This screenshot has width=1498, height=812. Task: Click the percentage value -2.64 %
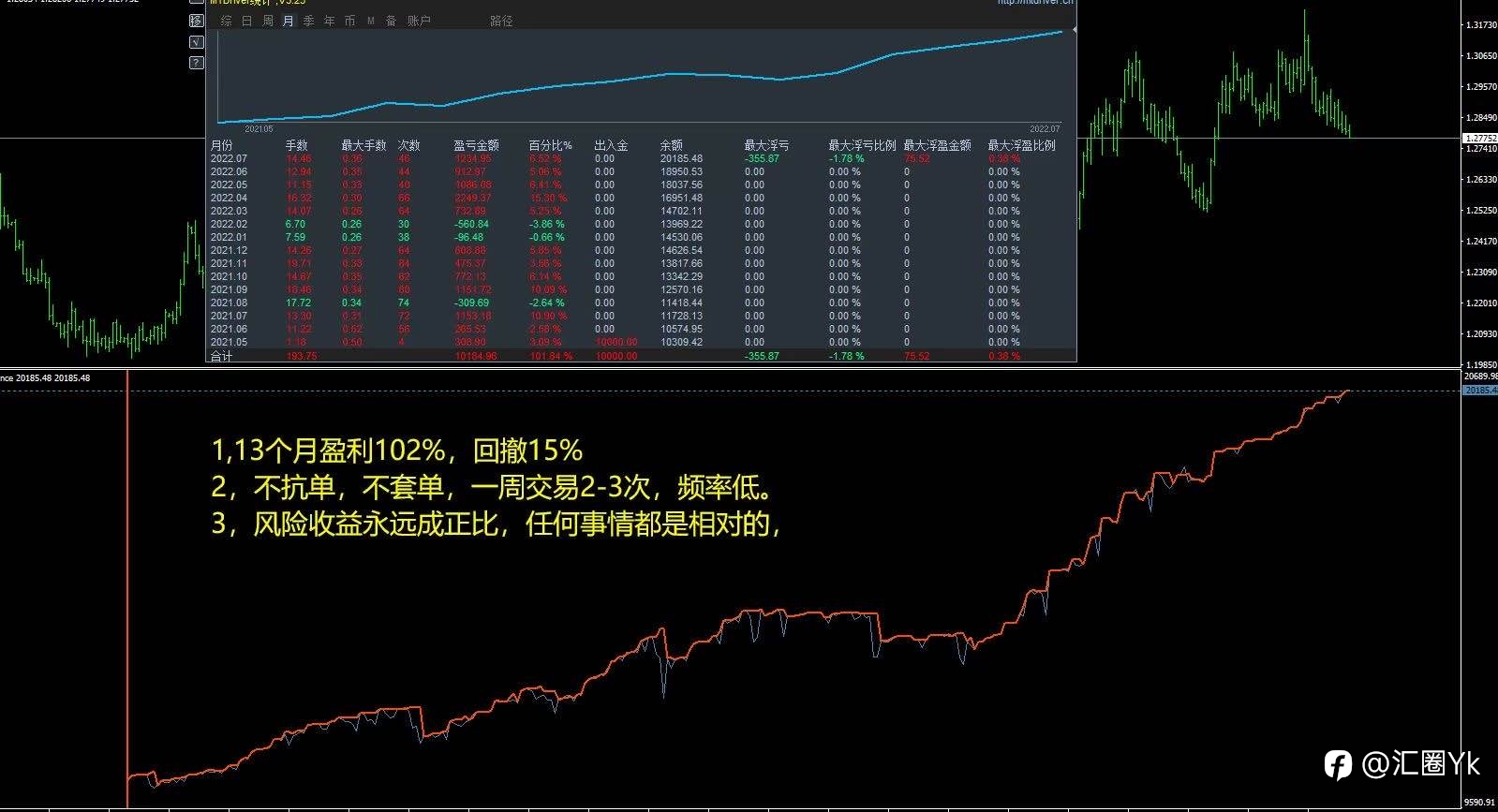coord(547,303)
